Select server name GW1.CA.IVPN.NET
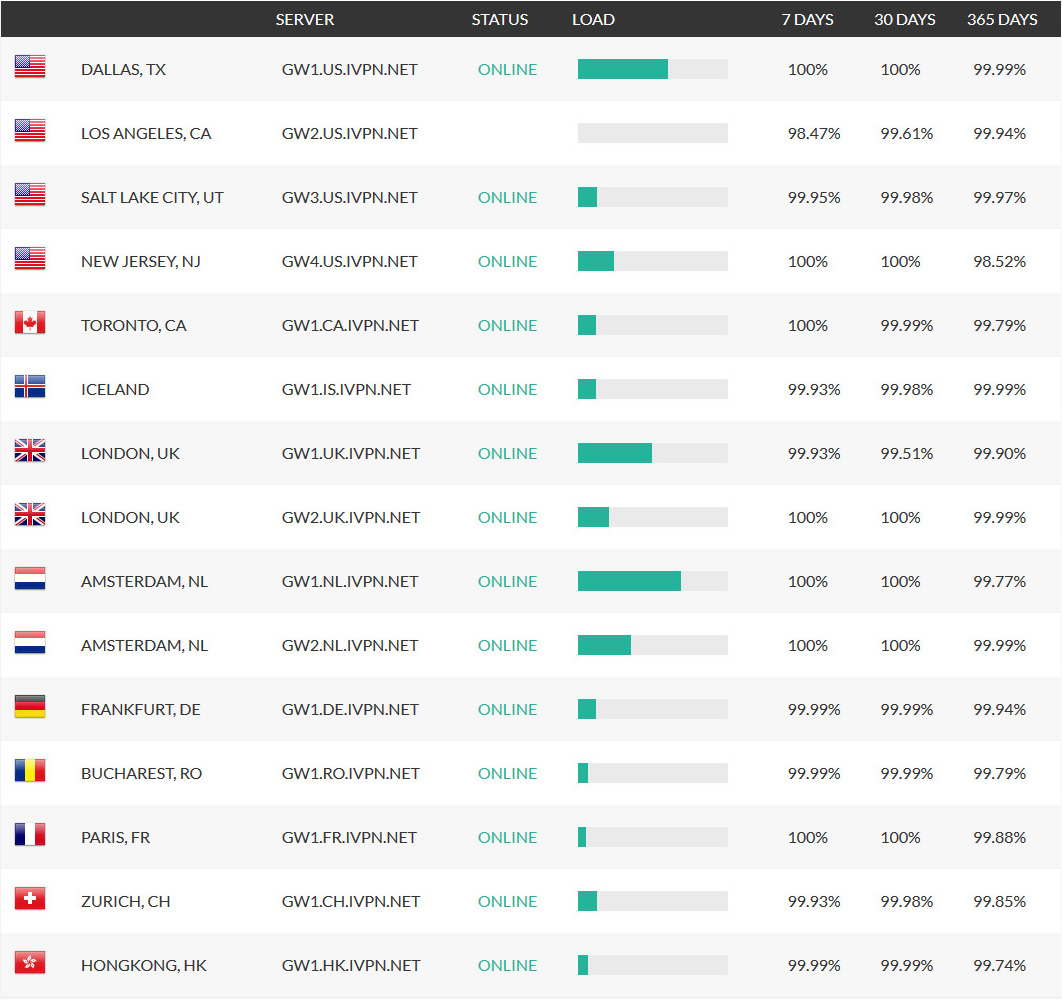Image resolution: width=1062 pixels, height=1000 pixels. (350, 326)
